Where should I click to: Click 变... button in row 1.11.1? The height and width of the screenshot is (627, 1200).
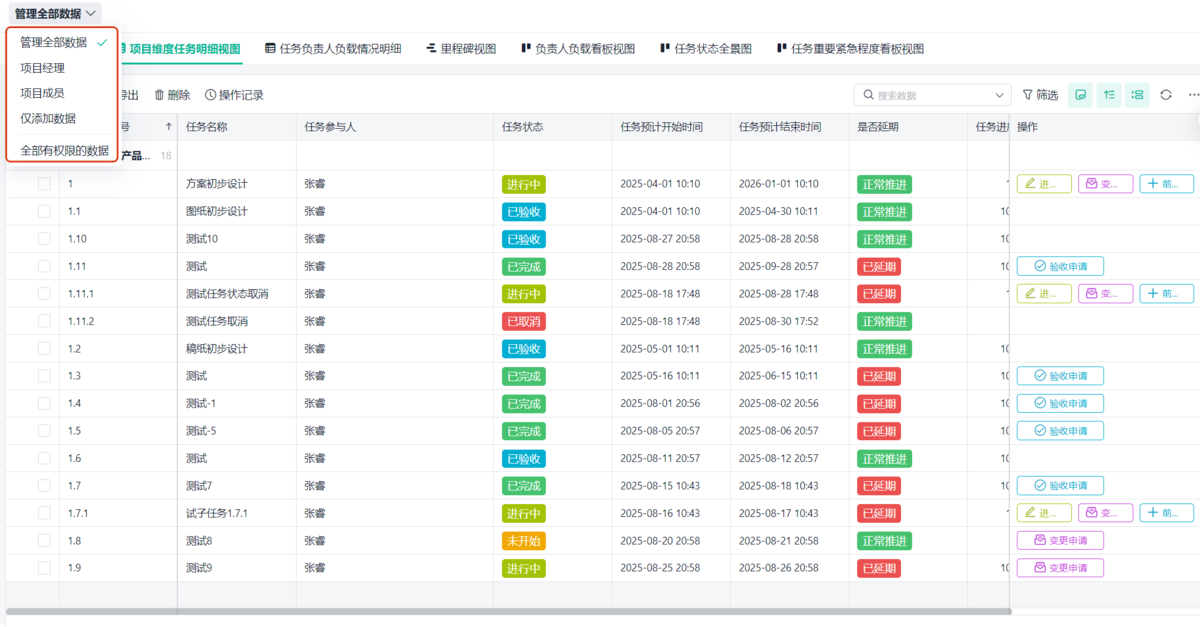[x=1106, y=294]
